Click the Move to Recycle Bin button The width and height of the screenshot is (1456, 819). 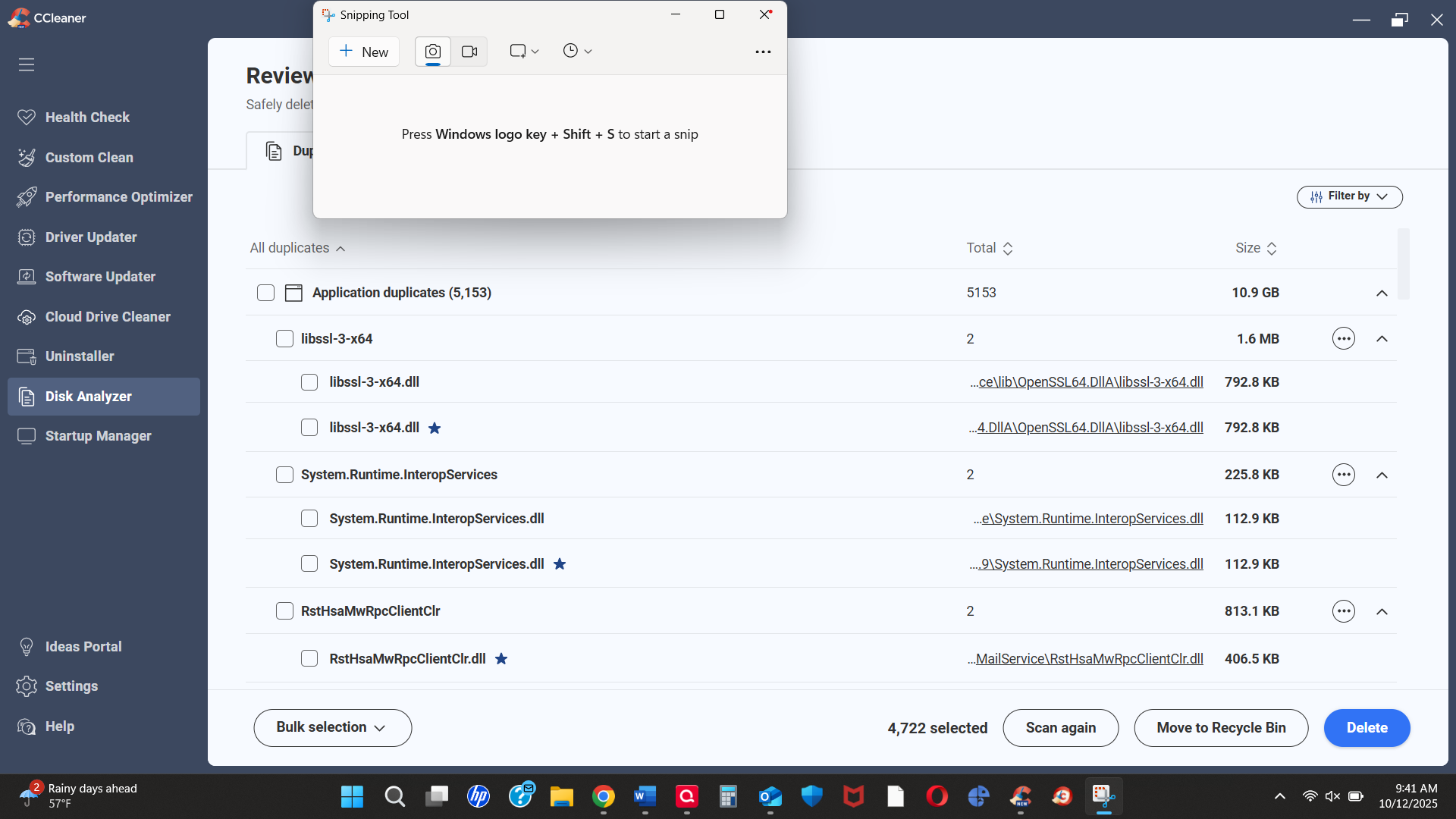tap(1221, 728)
